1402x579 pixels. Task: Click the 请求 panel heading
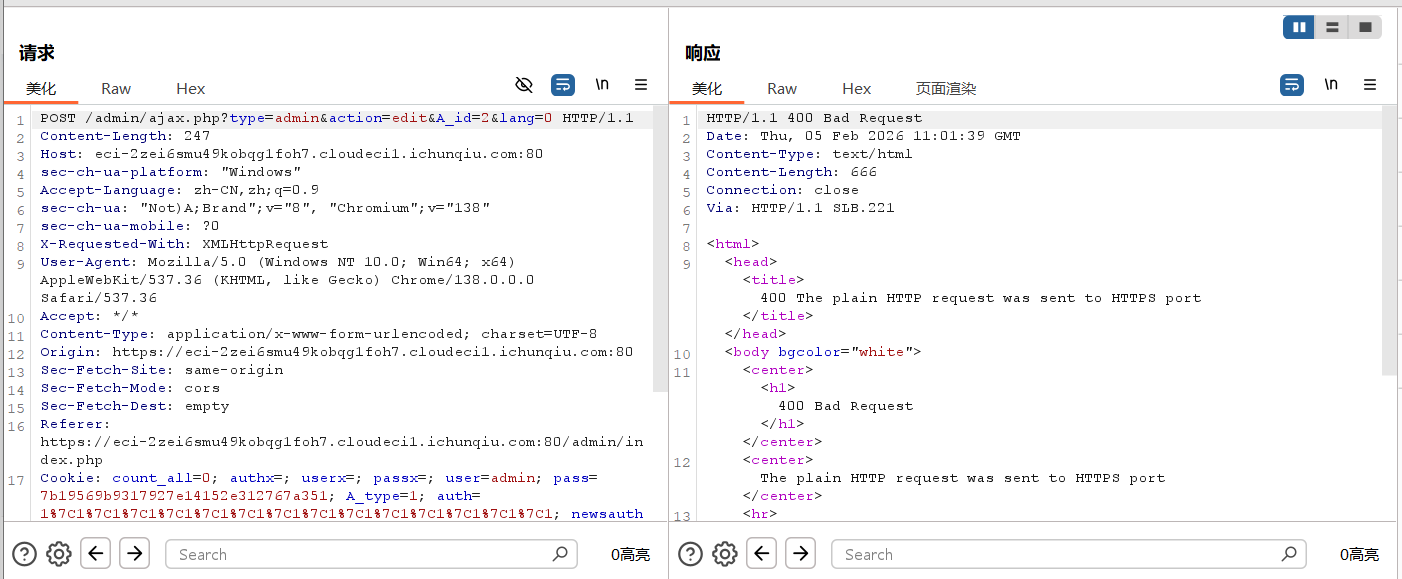(x=36, y=53)
